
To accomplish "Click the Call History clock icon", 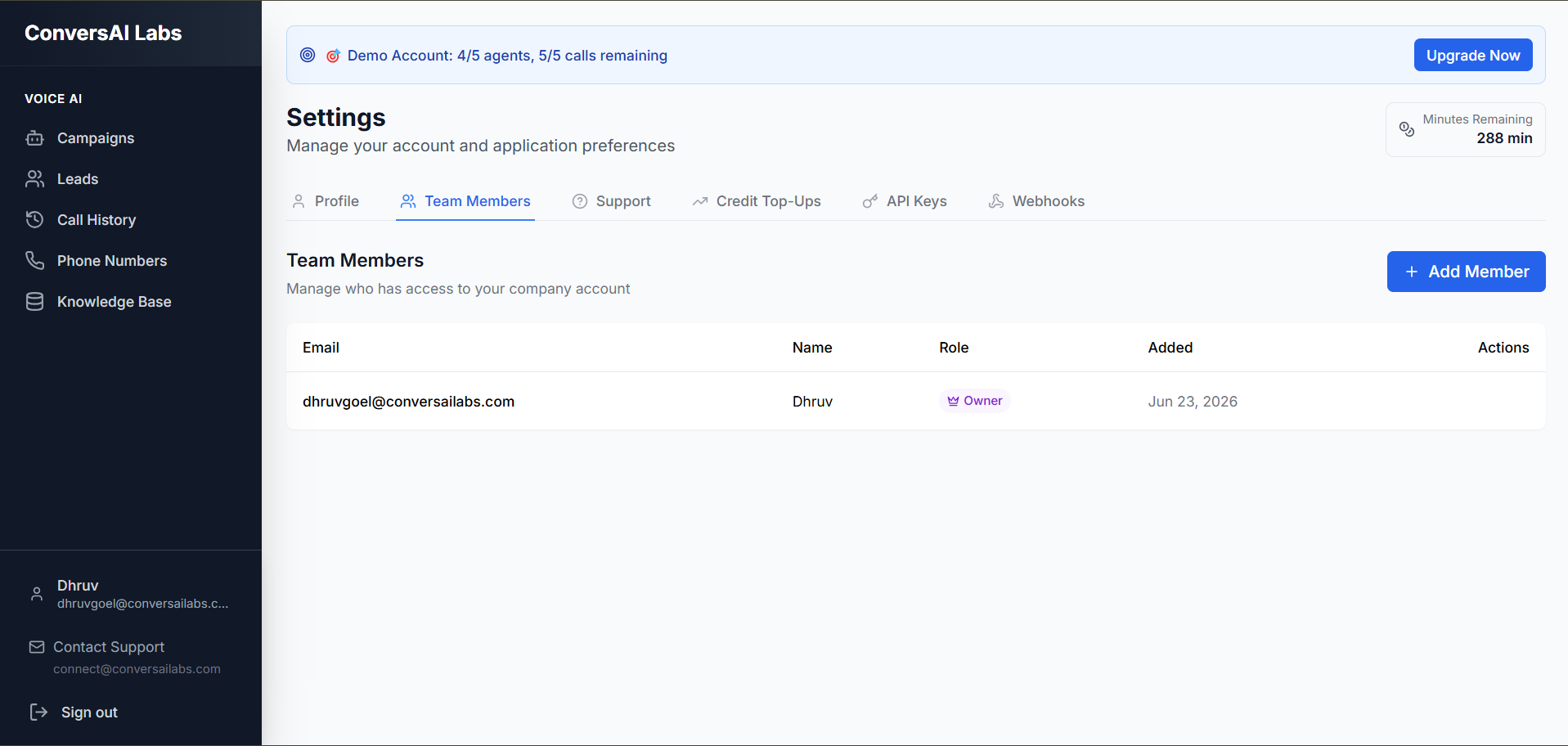I will pos(34,220).
